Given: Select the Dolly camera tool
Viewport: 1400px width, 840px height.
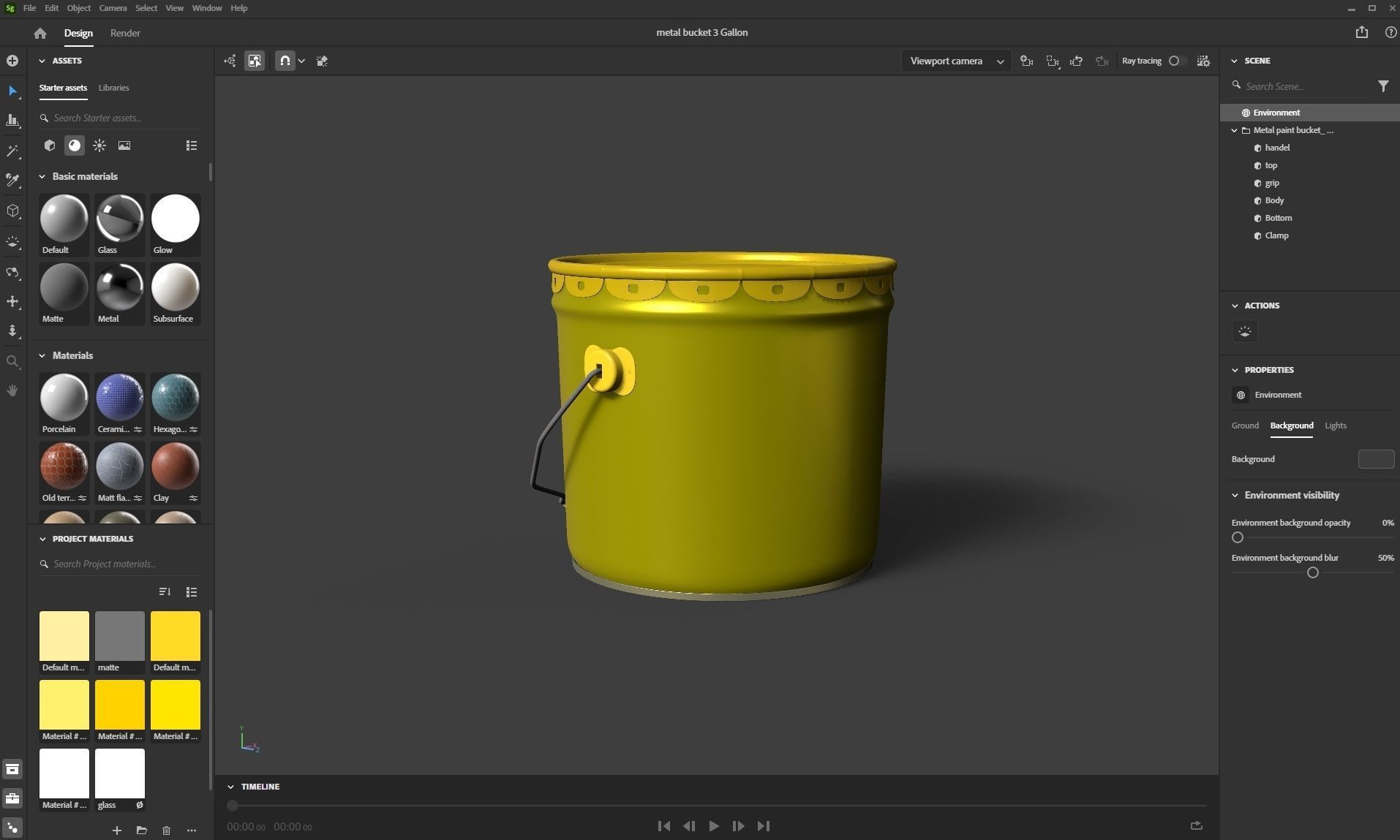Looking at the screenshot, I should (x=12, y=330).
